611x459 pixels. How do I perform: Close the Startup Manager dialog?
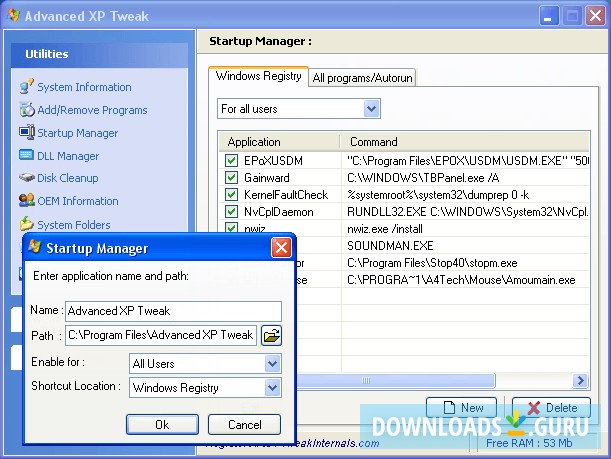coord(281,247)
